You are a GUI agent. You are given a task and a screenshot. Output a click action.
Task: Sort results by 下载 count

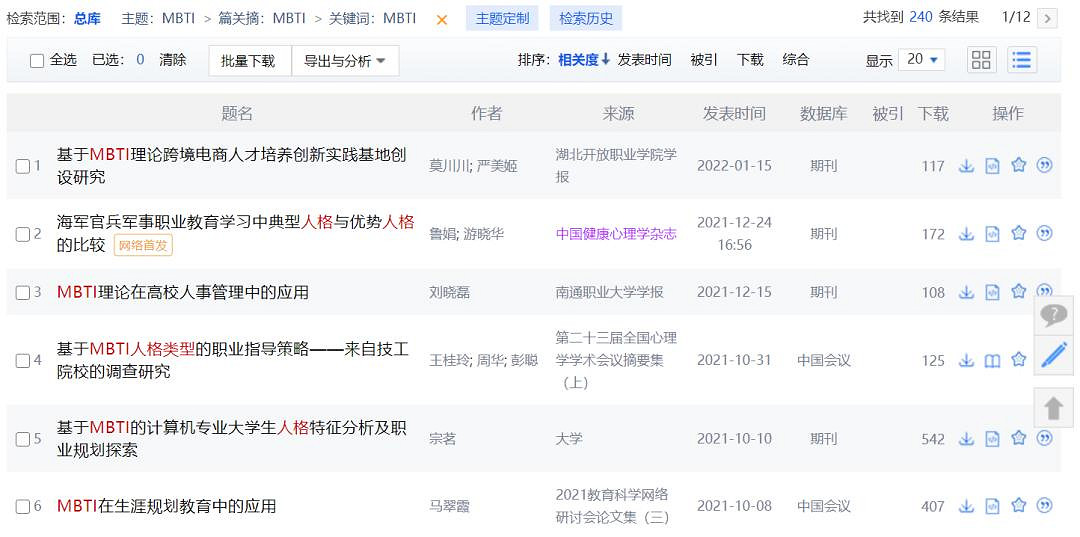(x=750, y=60)
